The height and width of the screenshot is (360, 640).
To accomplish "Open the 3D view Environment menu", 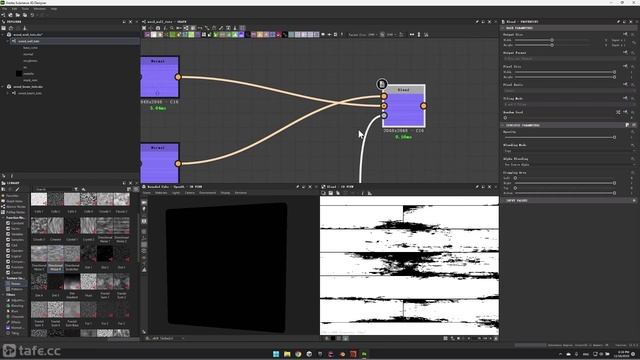I will tap(207, 193).
